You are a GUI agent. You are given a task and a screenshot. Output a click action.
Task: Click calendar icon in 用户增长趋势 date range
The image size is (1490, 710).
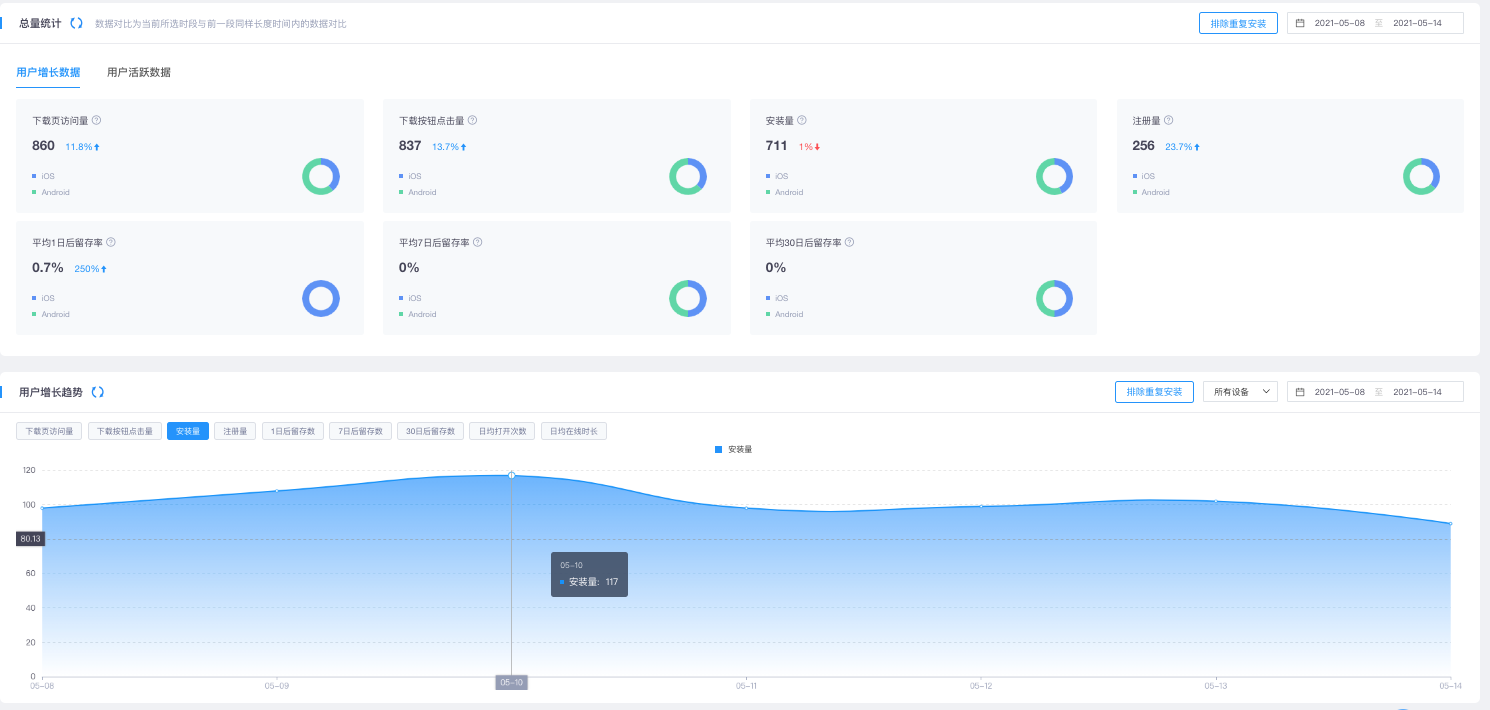tap(1300, 392)
